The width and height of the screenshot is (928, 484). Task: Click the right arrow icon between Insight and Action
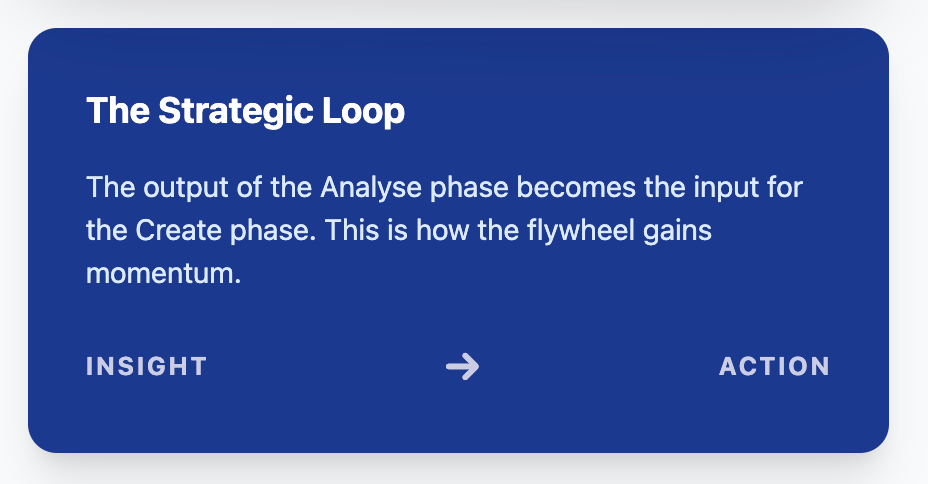pyautogui.click(x=462, y=367)
